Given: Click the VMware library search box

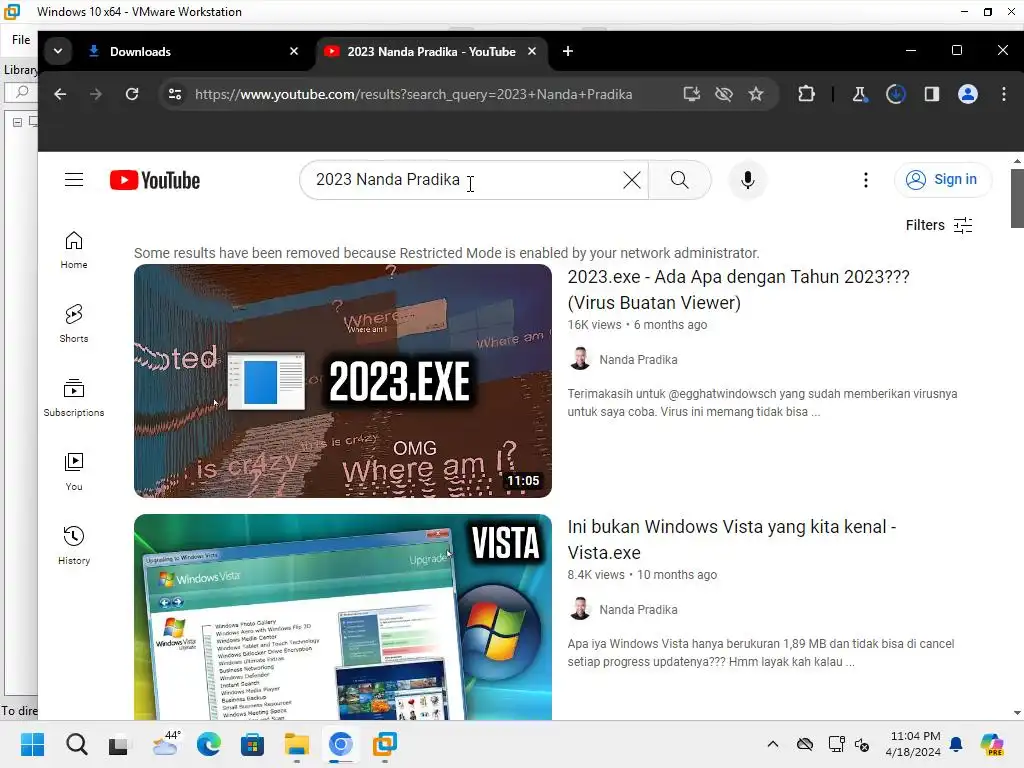Looking at the screenshot, I should click(22, 92).
